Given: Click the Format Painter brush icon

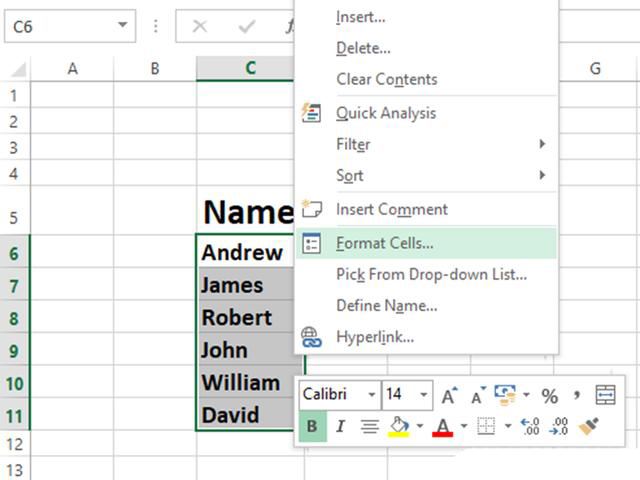Looking at the screenshot, I should click(589, 427).
